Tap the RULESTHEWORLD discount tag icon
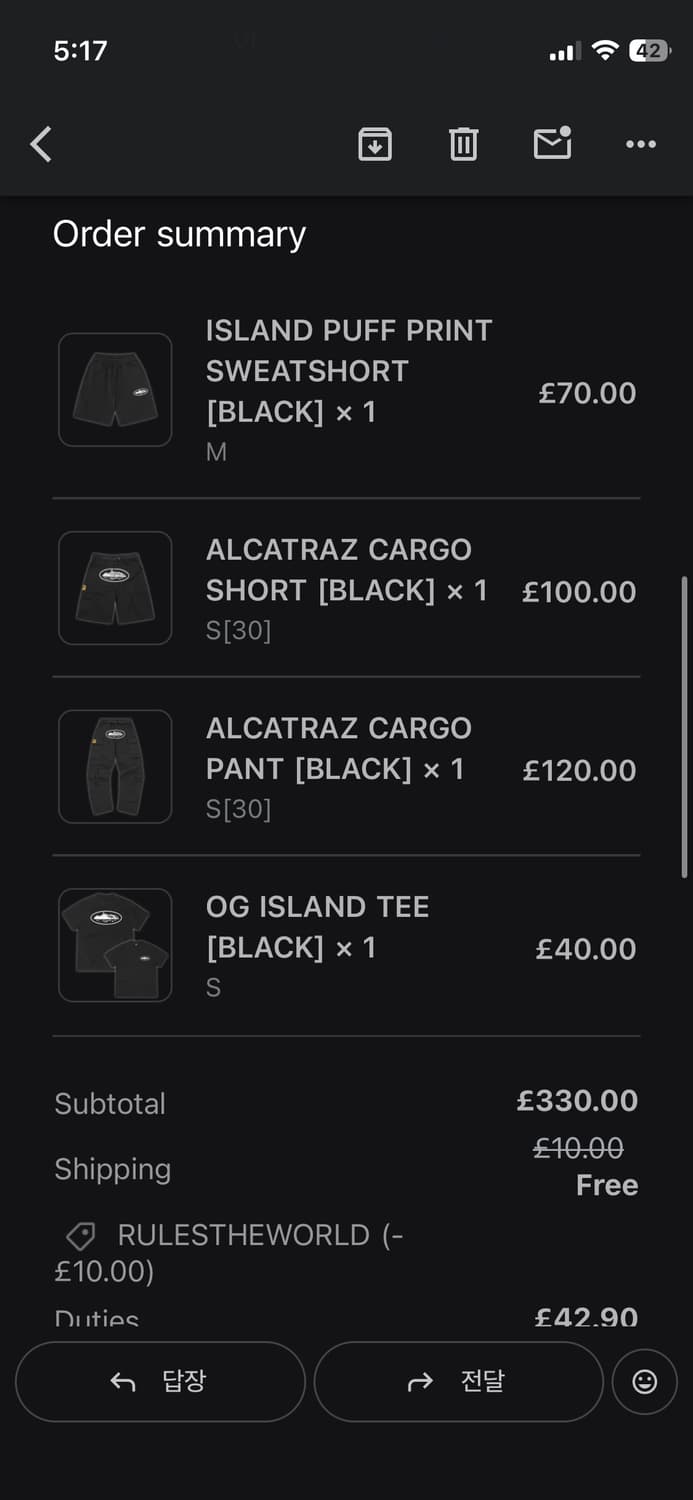Viewport: 693px width, 1500px height. 80,1237
